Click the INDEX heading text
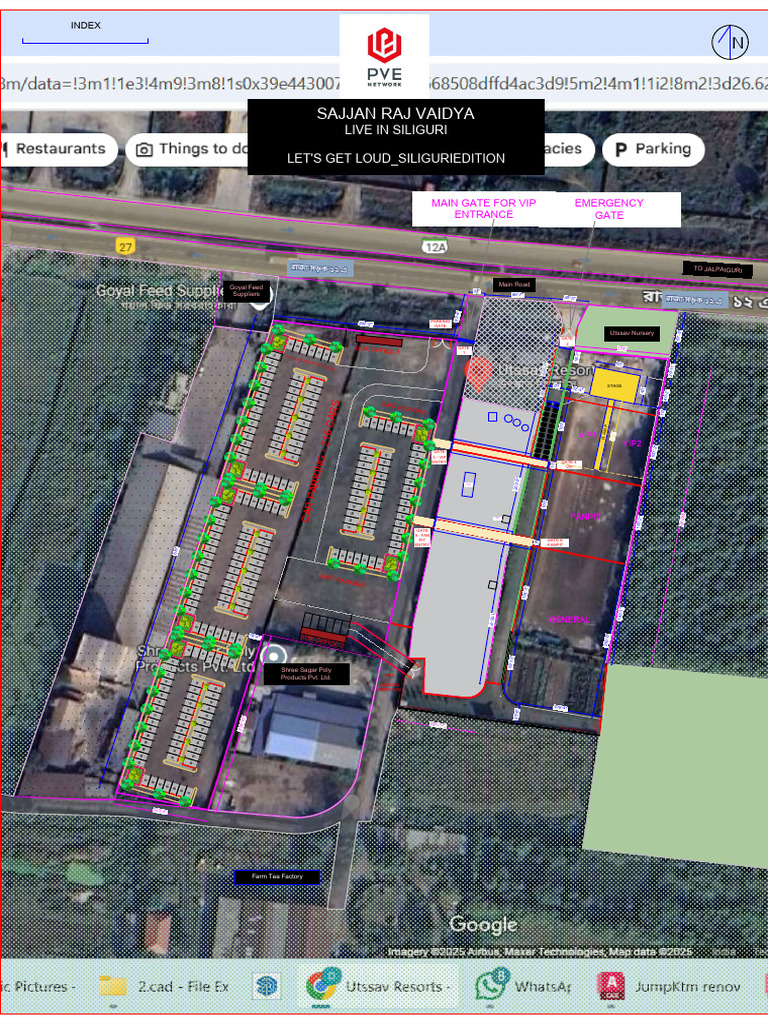This screenshot has width=768, height=1024. [x=86, y=25]
